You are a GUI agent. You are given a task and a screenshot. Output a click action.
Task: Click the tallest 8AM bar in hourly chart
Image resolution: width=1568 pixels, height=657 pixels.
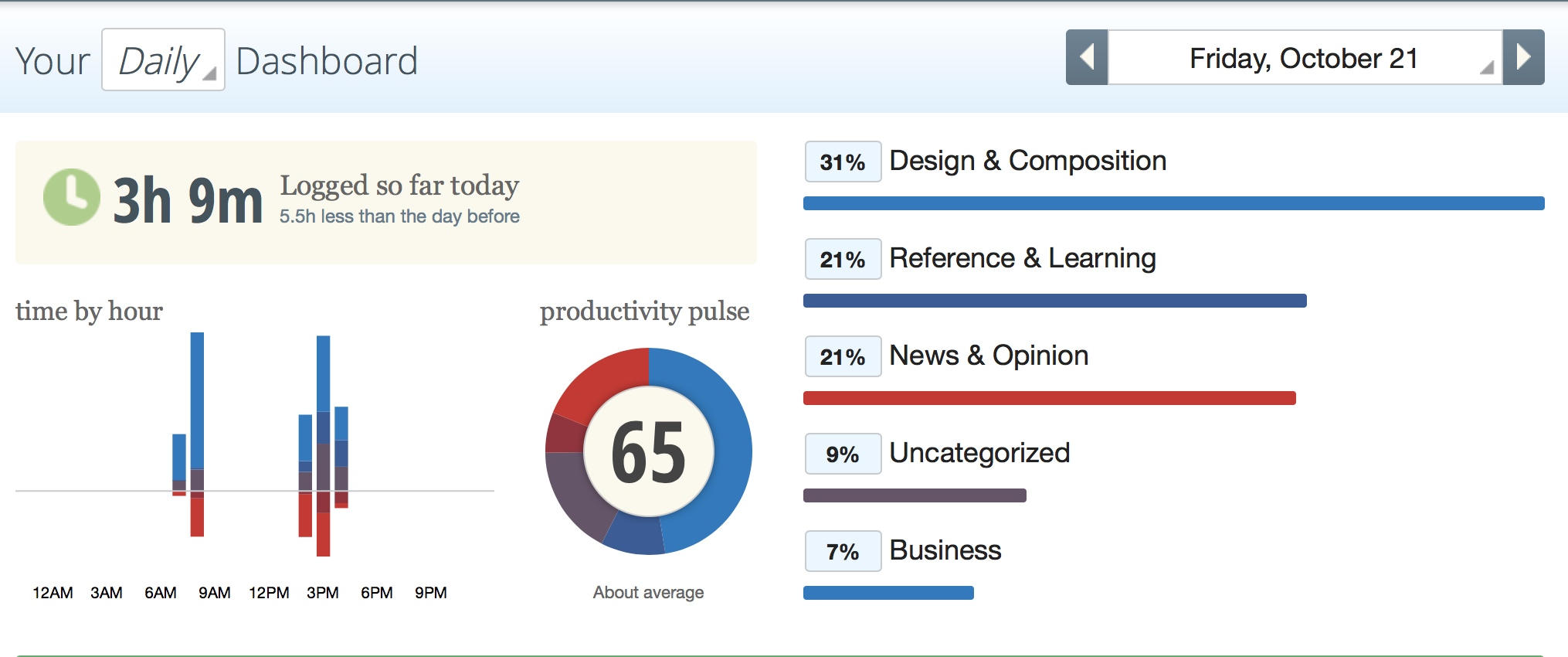(x=197, y=402)
